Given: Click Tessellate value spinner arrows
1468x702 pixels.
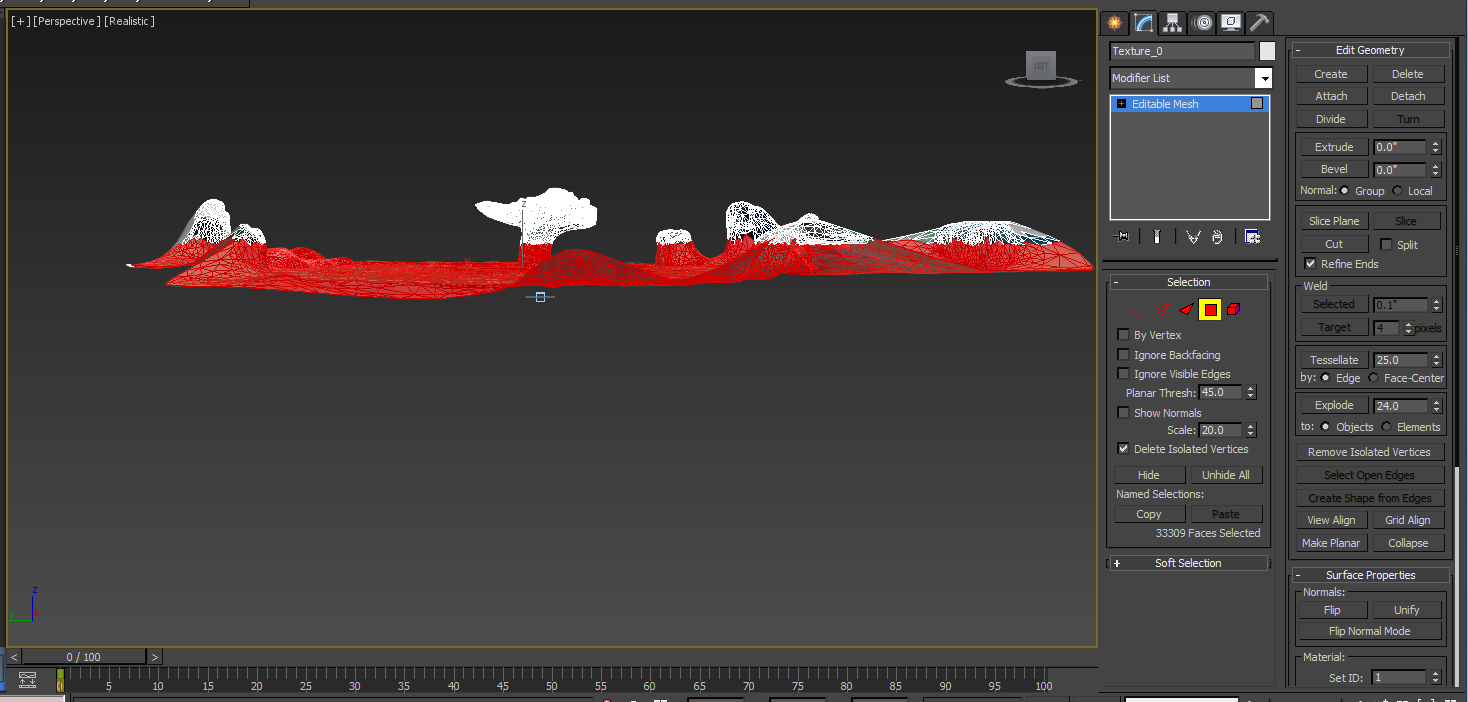Looking at the screenshot, I should coord(1437,360).
